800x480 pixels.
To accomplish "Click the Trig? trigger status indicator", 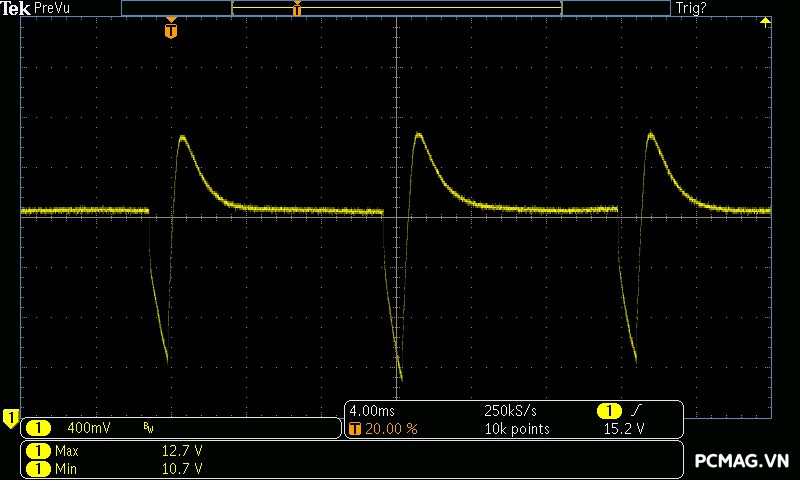I will point(691,8).
